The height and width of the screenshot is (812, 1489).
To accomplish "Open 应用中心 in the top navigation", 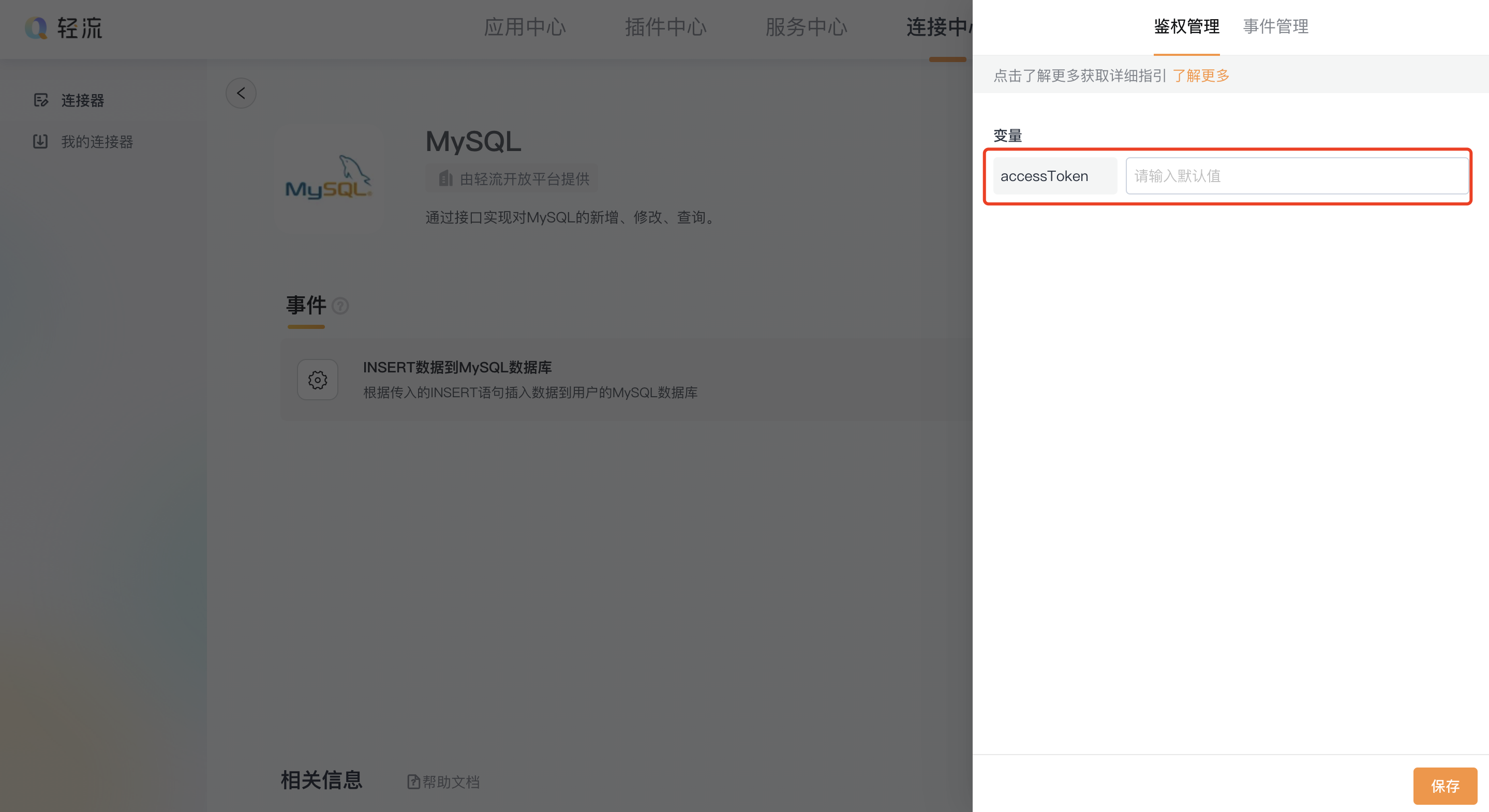I will click(x=524, y=27).
